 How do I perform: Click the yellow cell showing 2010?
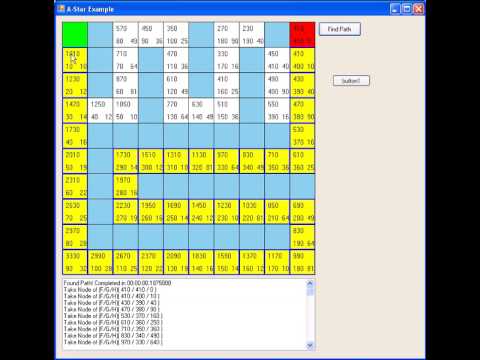[75, 161]
